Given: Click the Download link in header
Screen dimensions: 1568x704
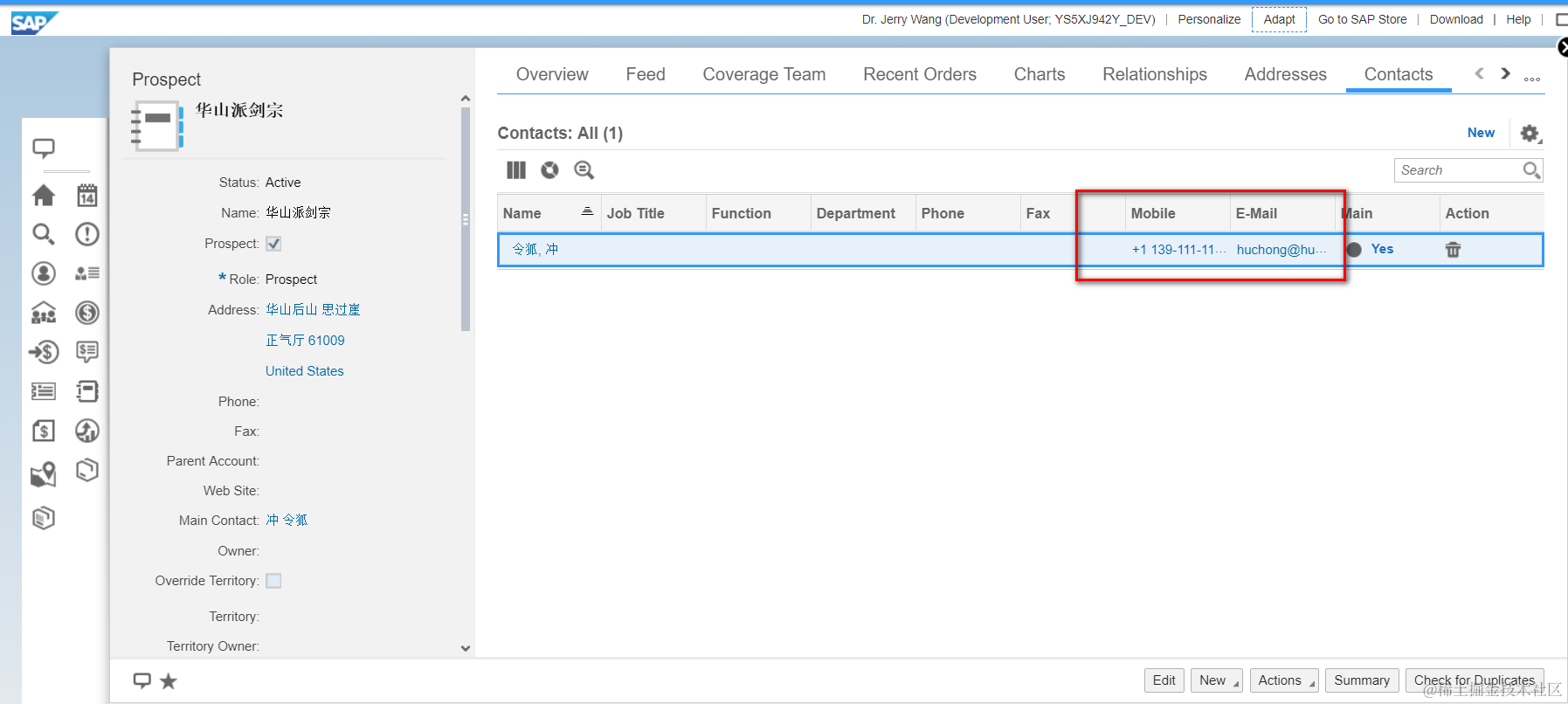Looking at the screenshot, I should [1456, 19].
